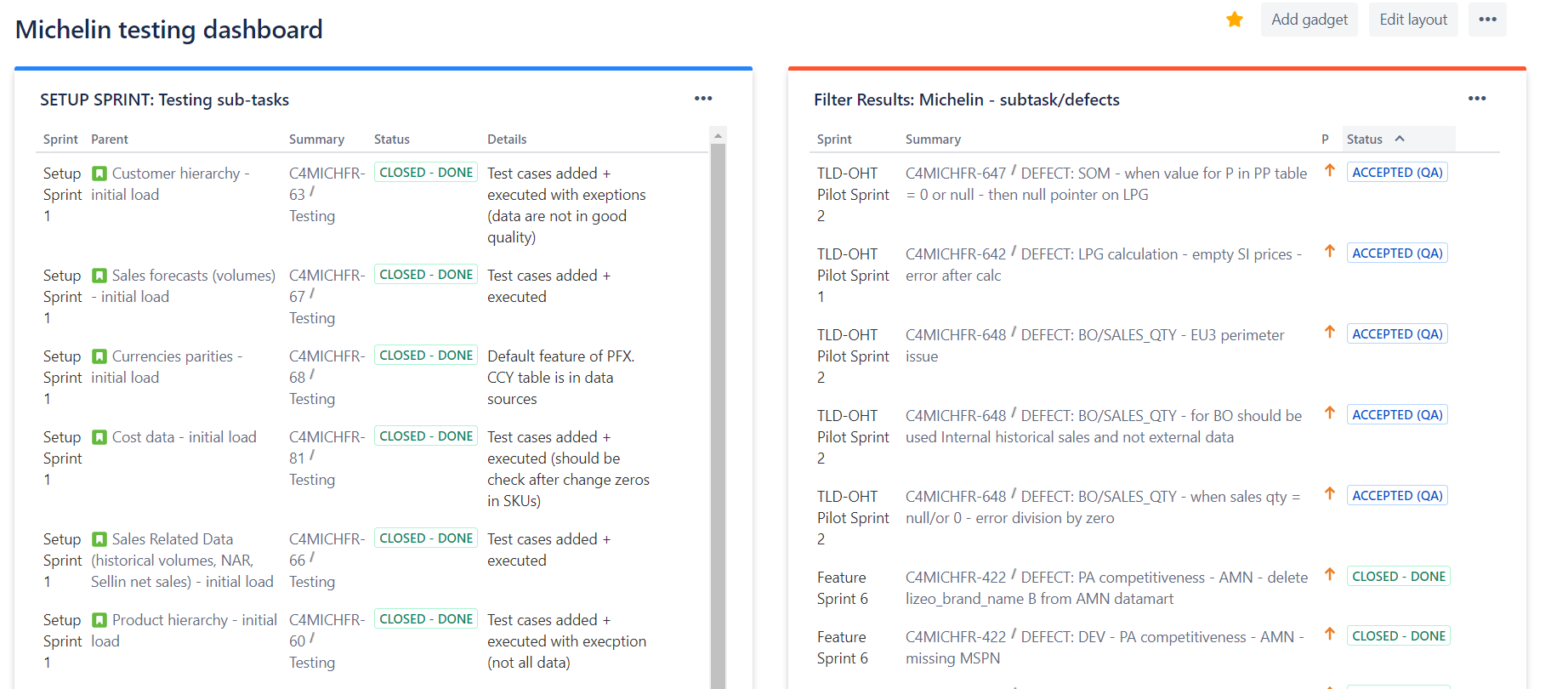Image resolution: width=1568 pixels, height=689 pixels.
Task: Click the Edit layout button
Action: [1413, 20]
